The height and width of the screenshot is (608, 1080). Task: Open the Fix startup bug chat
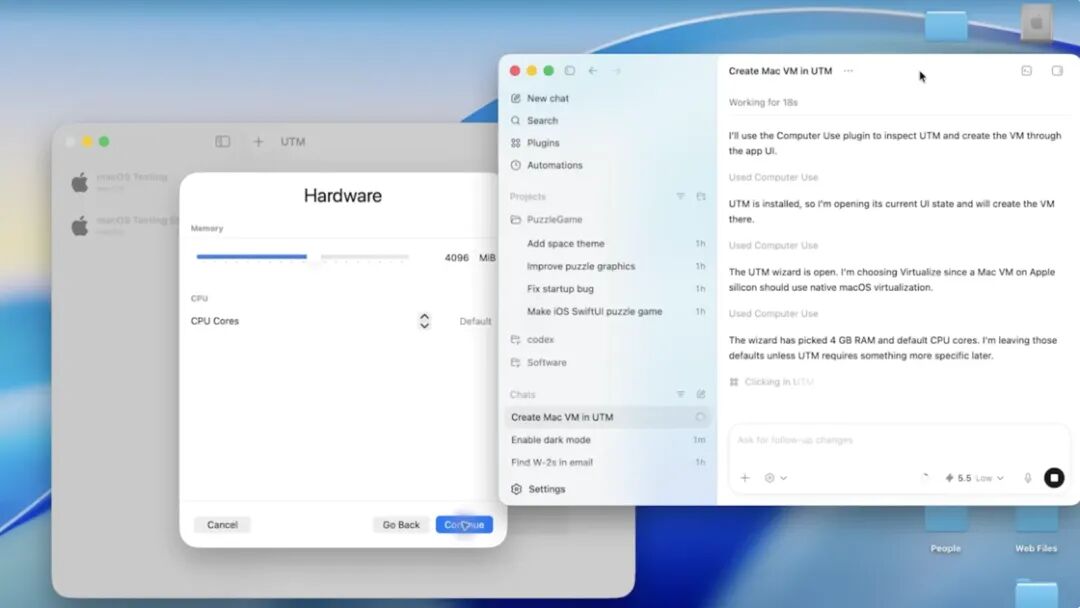(x=610, y=289)
